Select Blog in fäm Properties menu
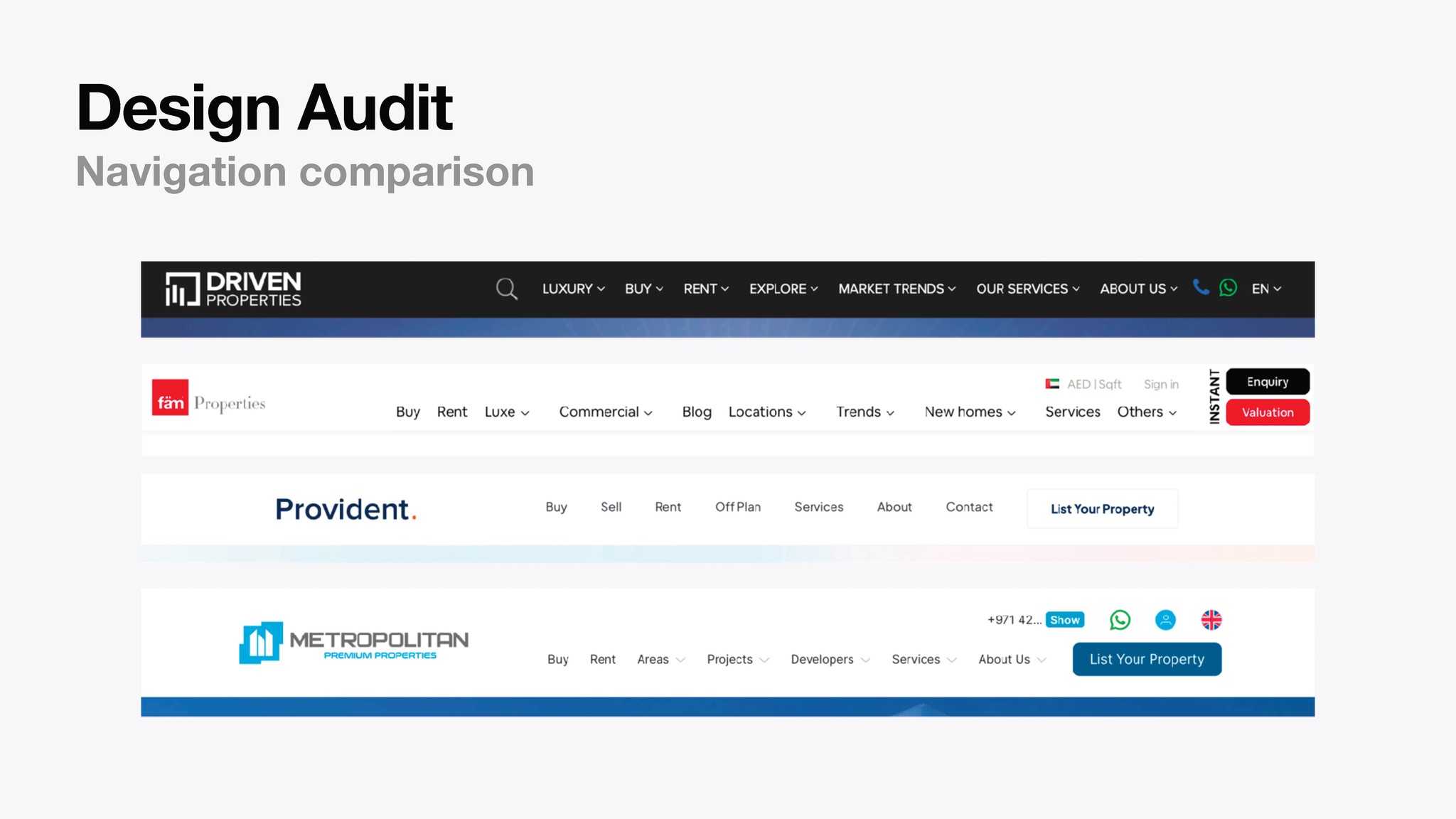 pyautogui.click(x=697, y=412)
